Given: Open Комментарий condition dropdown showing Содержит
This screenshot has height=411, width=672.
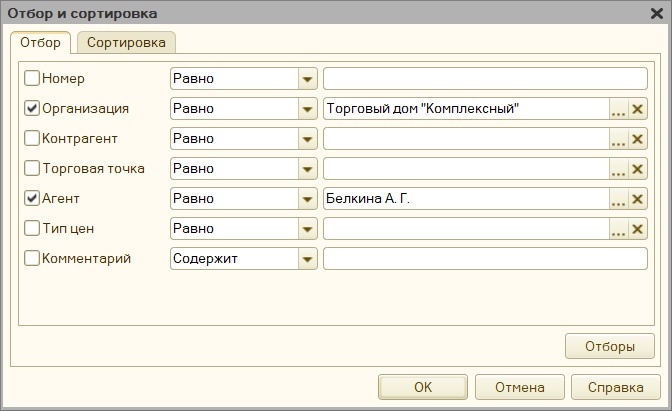Looking at the screenshot, I should (x=307, y=259).
